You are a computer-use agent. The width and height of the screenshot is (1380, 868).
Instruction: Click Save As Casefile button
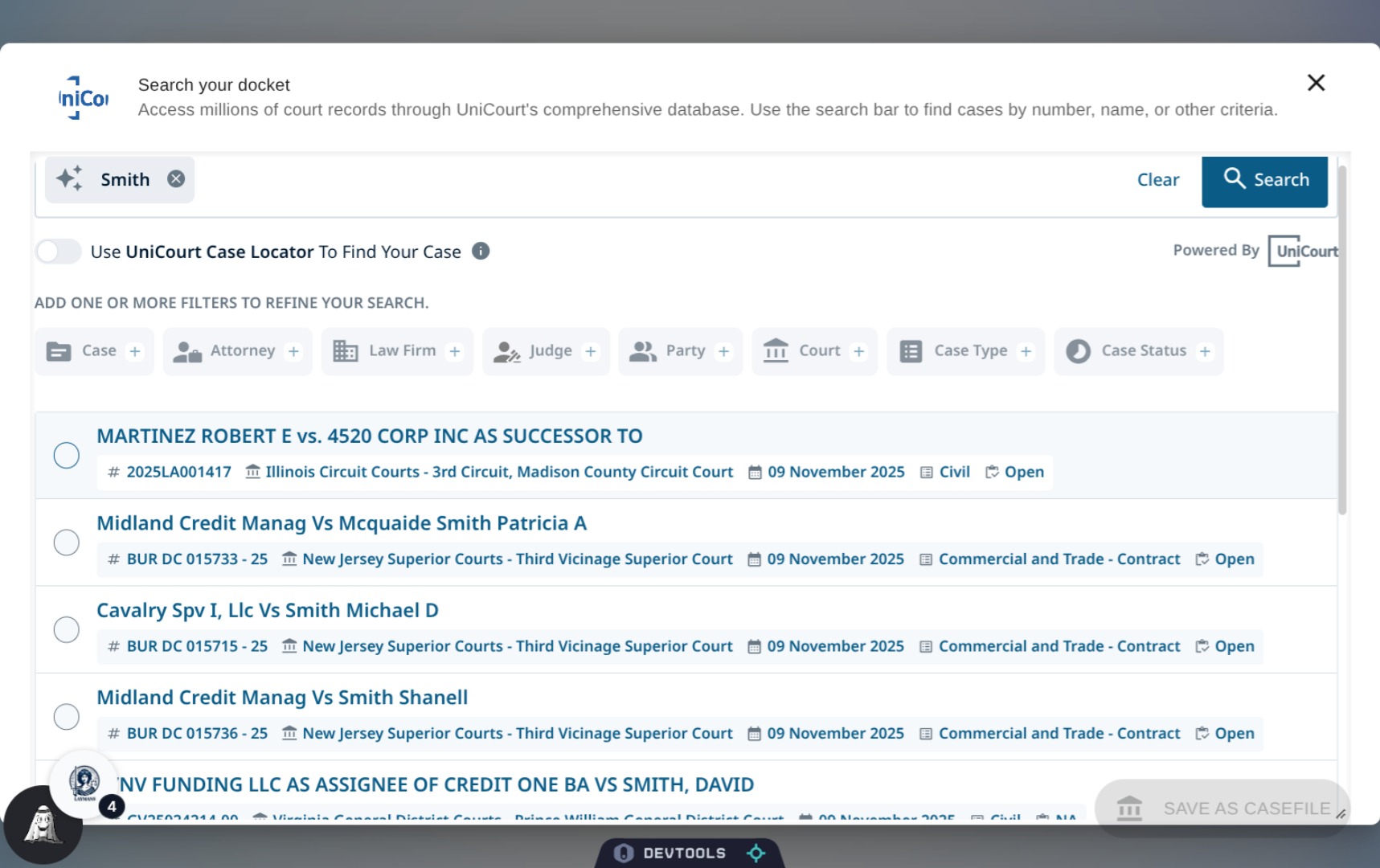1222,809
